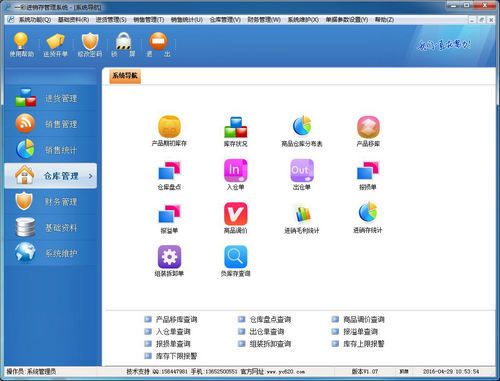The width and height of the screenshot is (500, 381).
Task: Open the 财务管理(W) menu
Action: [x=264, y=20]
